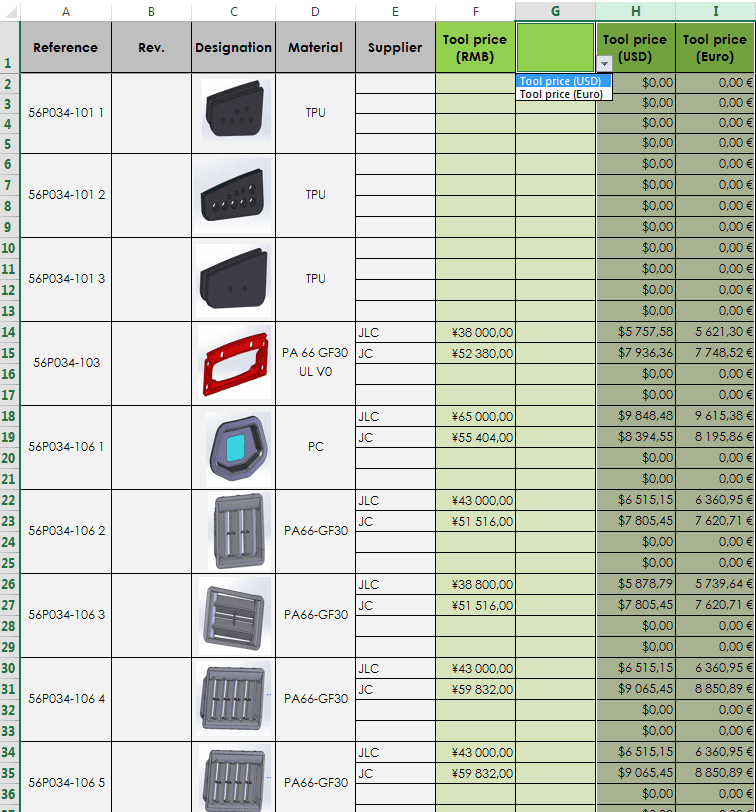Select the $9 848,48 USD price cell
The image size is (756, 812).
point(635,416)
